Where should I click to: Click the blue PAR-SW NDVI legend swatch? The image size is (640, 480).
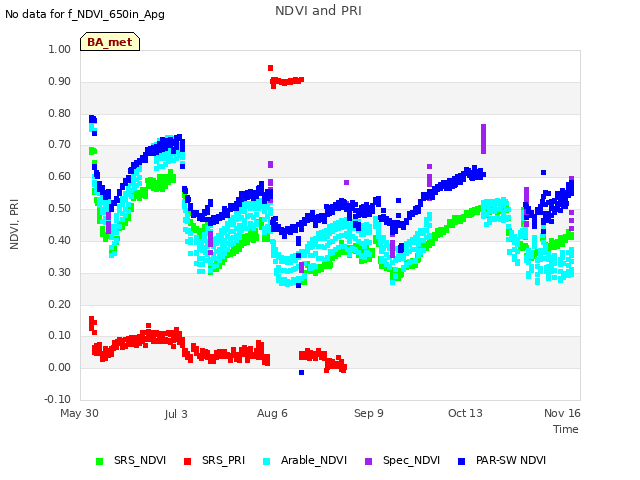(x=462, y=461)
